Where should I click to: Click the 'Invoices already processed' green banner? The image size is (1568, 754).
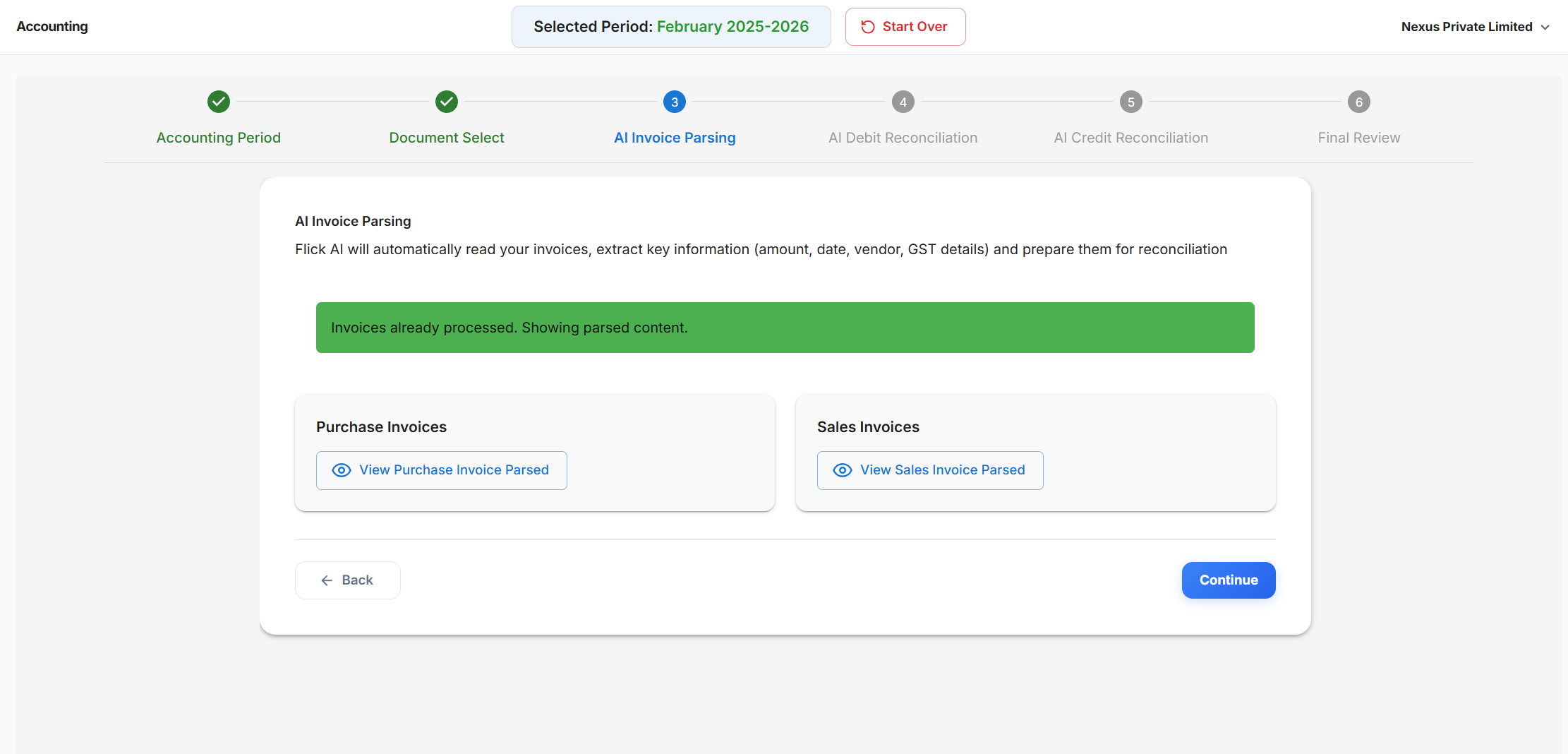tap(785, 328)
